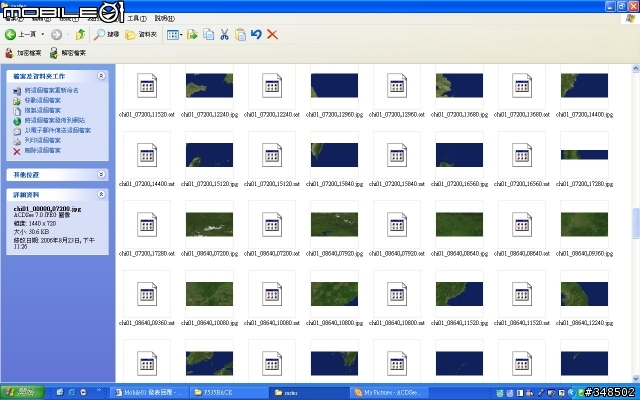Image resolution: width=640 pixels, height=400 pixels.
Task: Open the 工具(T) menu
Action: (137, 18)
